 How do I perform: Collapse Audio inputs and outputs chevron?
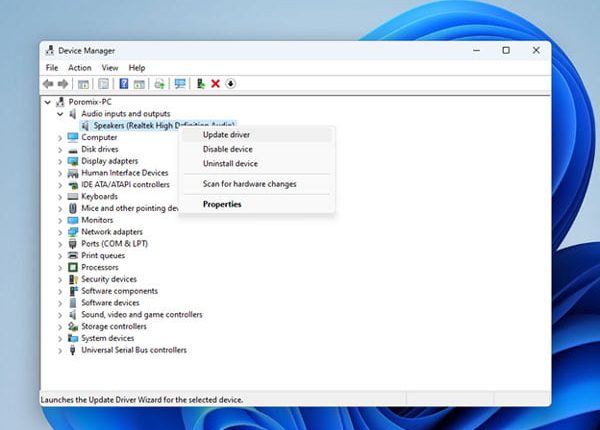coord(60,114)
